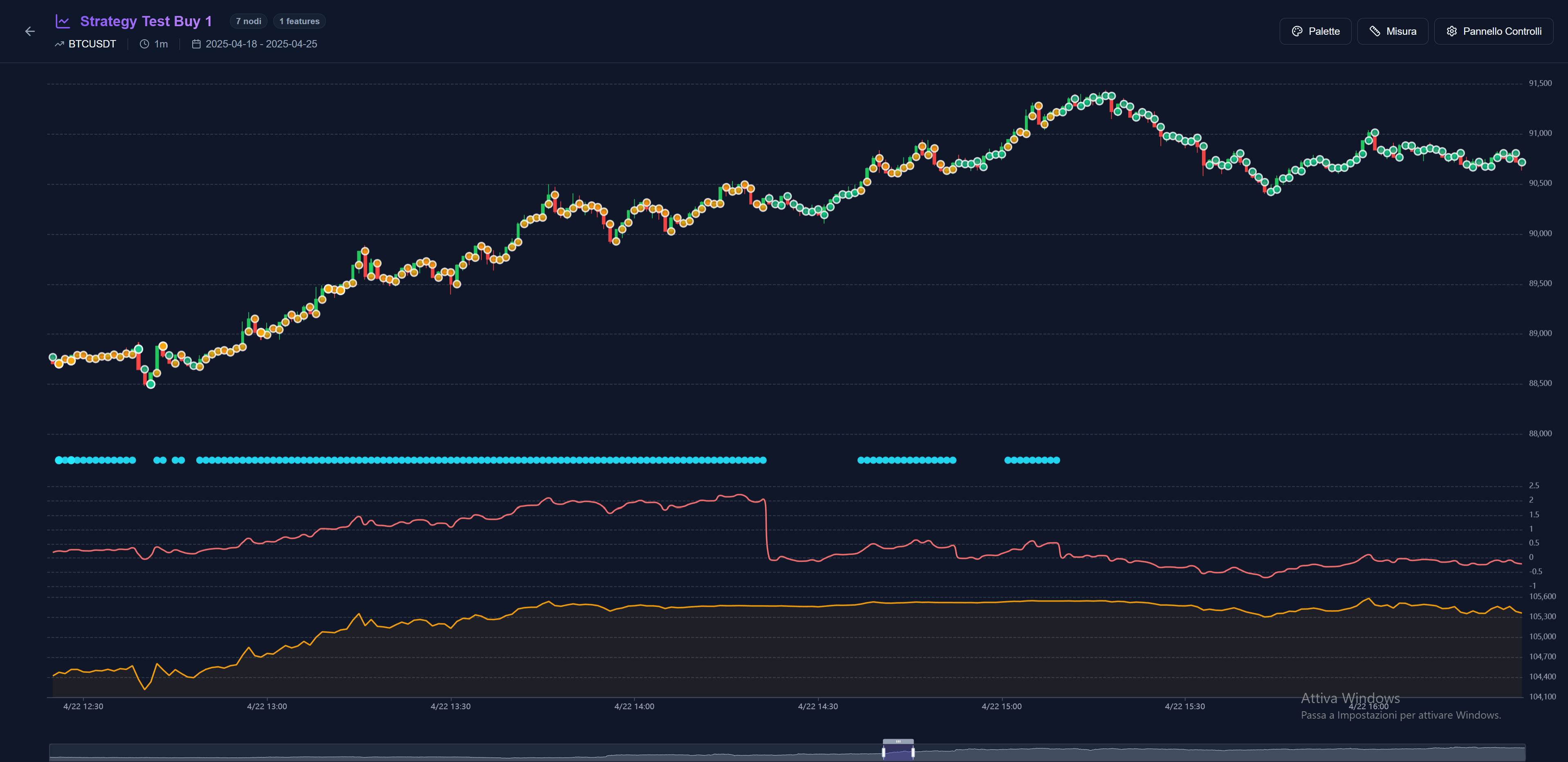This screenshot has height=762, width=1568.
Task: Click the trending arrow icon next to BTCUSDT
Action: click(x=59, y=44)
